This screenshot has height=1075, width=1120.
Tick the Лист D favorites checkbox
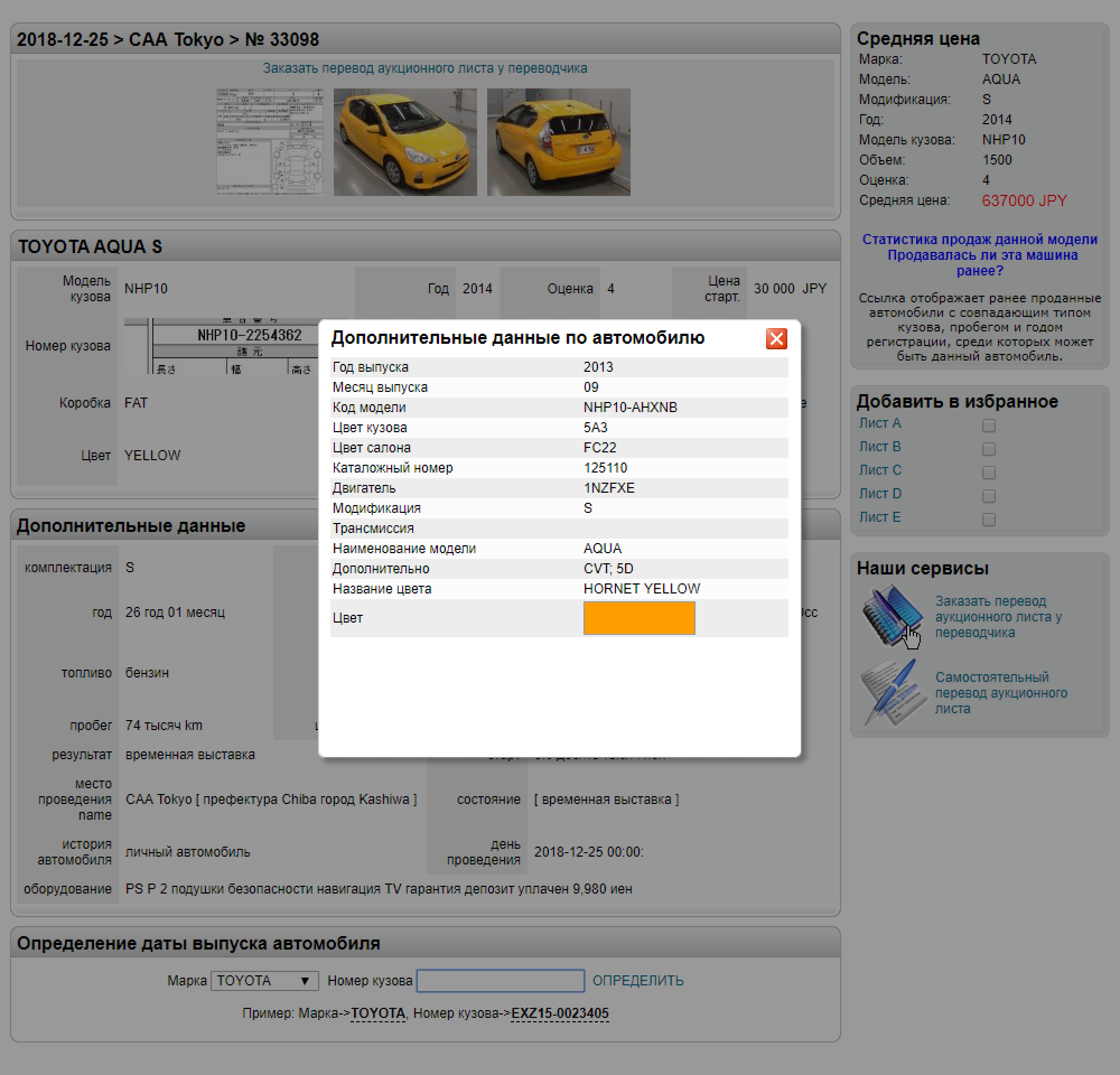(x=988, y=496)
